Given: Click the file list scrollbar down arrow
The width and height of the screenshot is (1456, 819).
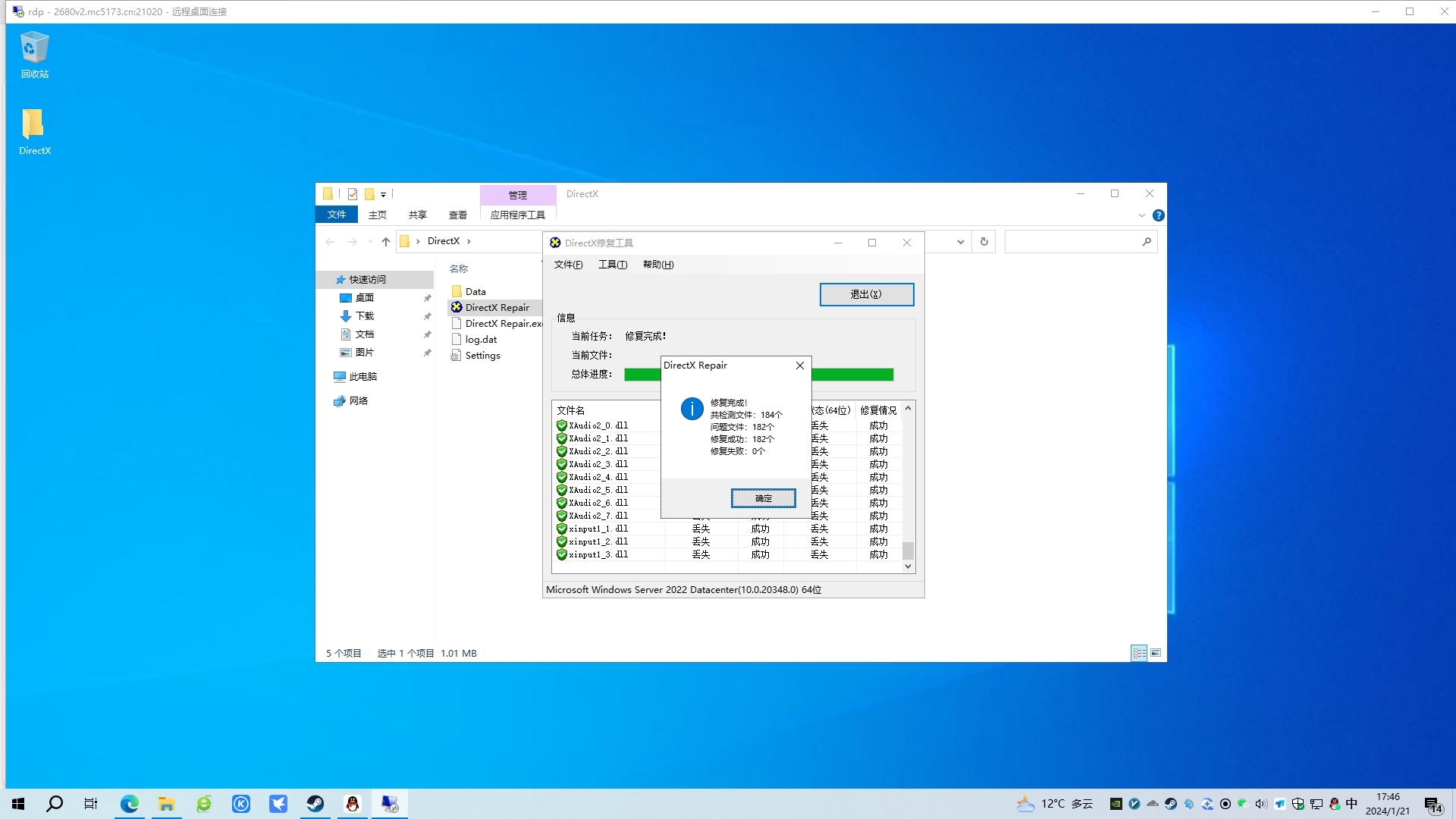Looking at the screenshot, I should pyautogui.click(x=908, y=566).
